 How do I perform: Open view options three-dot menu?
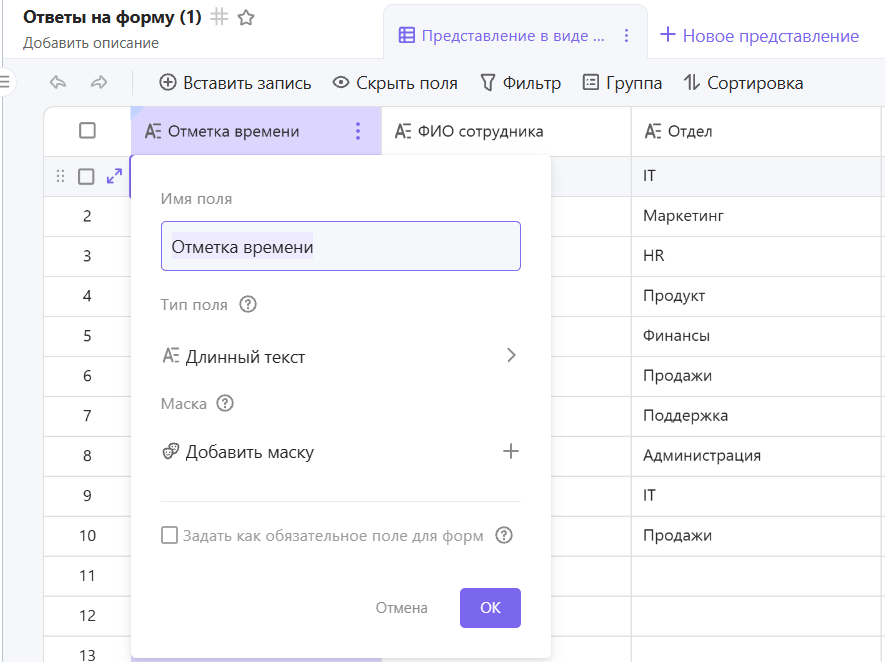pyautogui.click(x=626, y=36)
